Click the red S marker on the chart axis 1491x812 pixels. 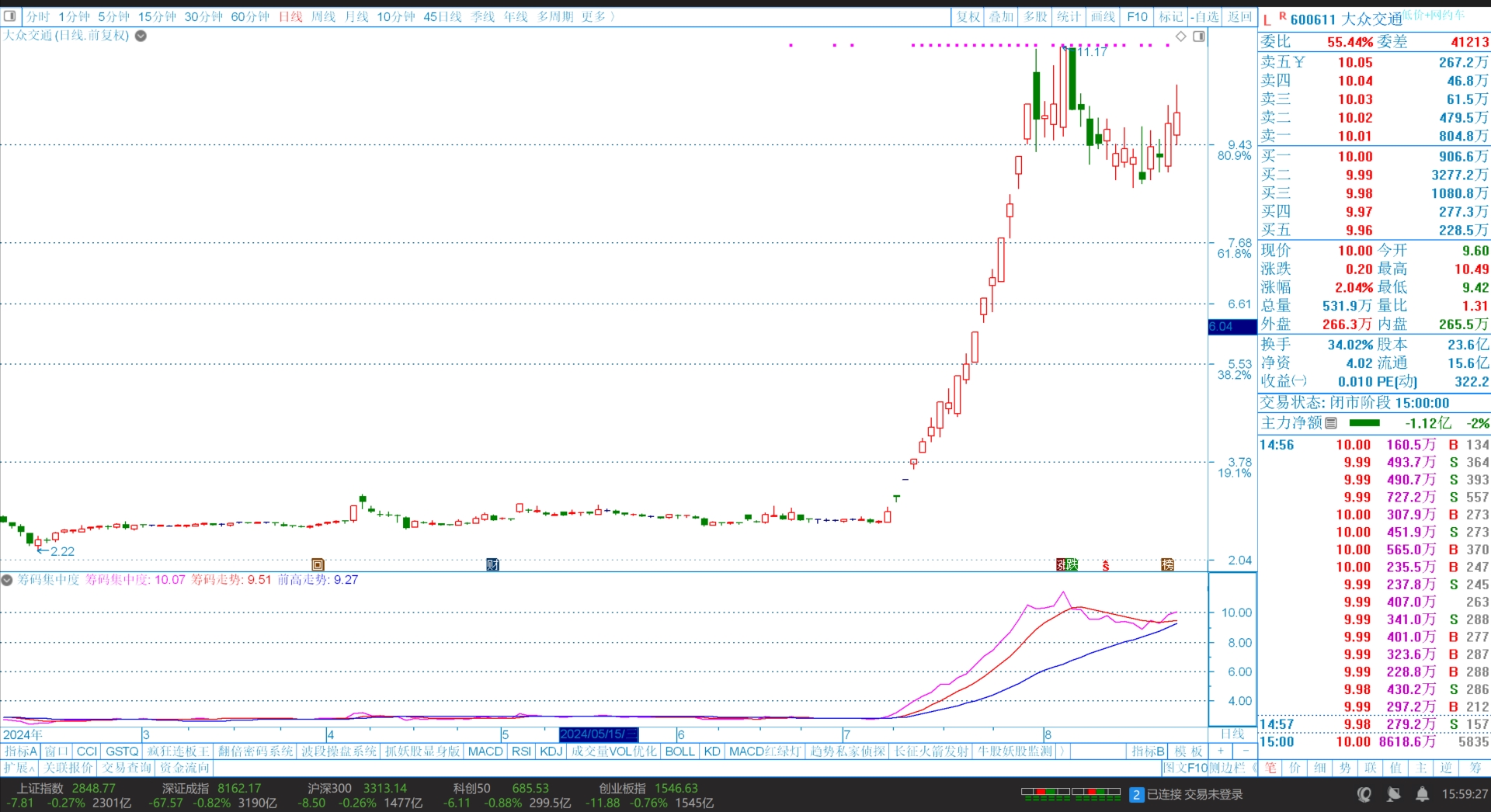click(1106, 566)
